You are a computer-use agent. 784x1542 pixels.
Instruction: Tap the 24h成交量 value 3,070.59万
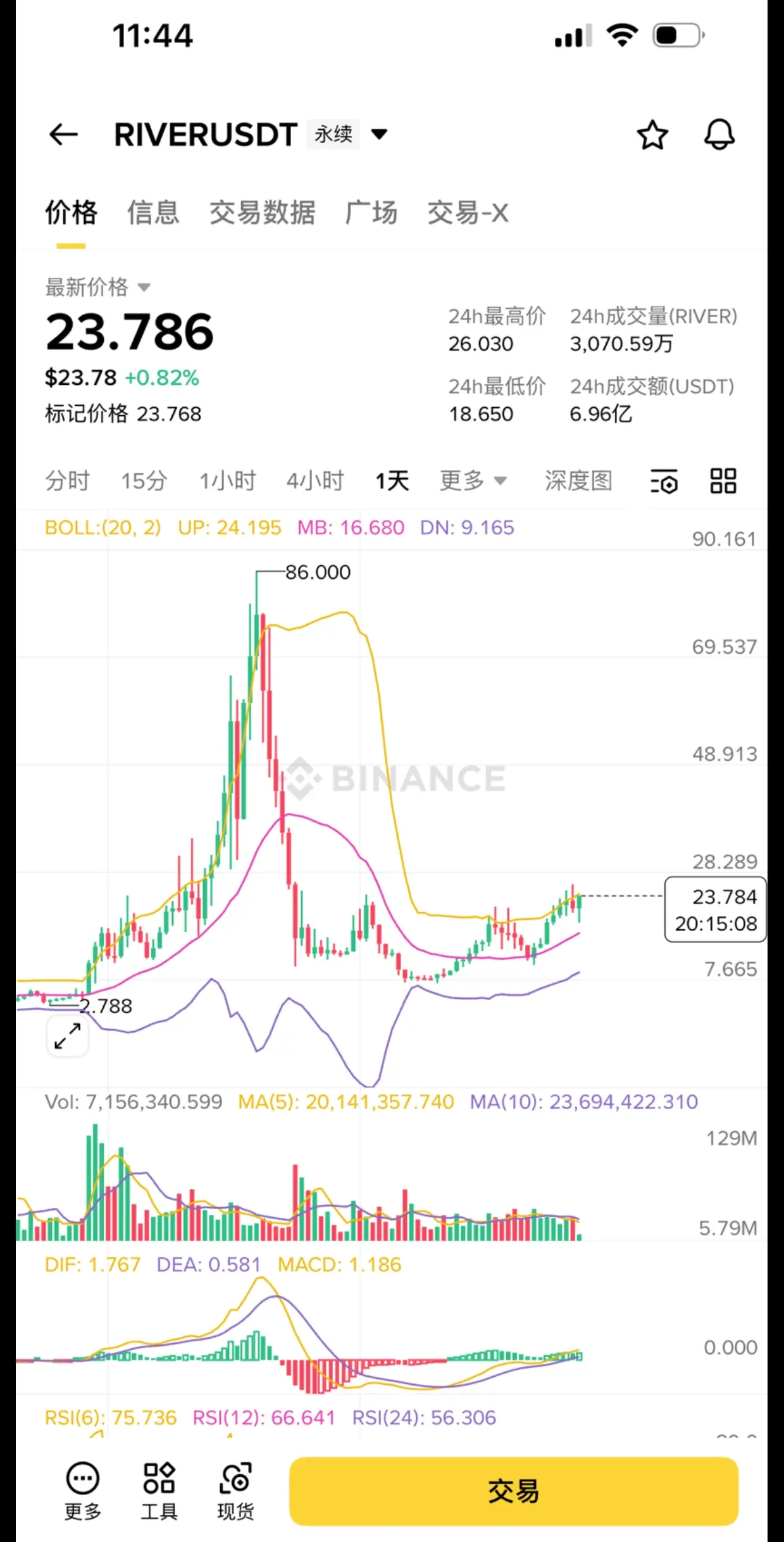pos(621,344)
